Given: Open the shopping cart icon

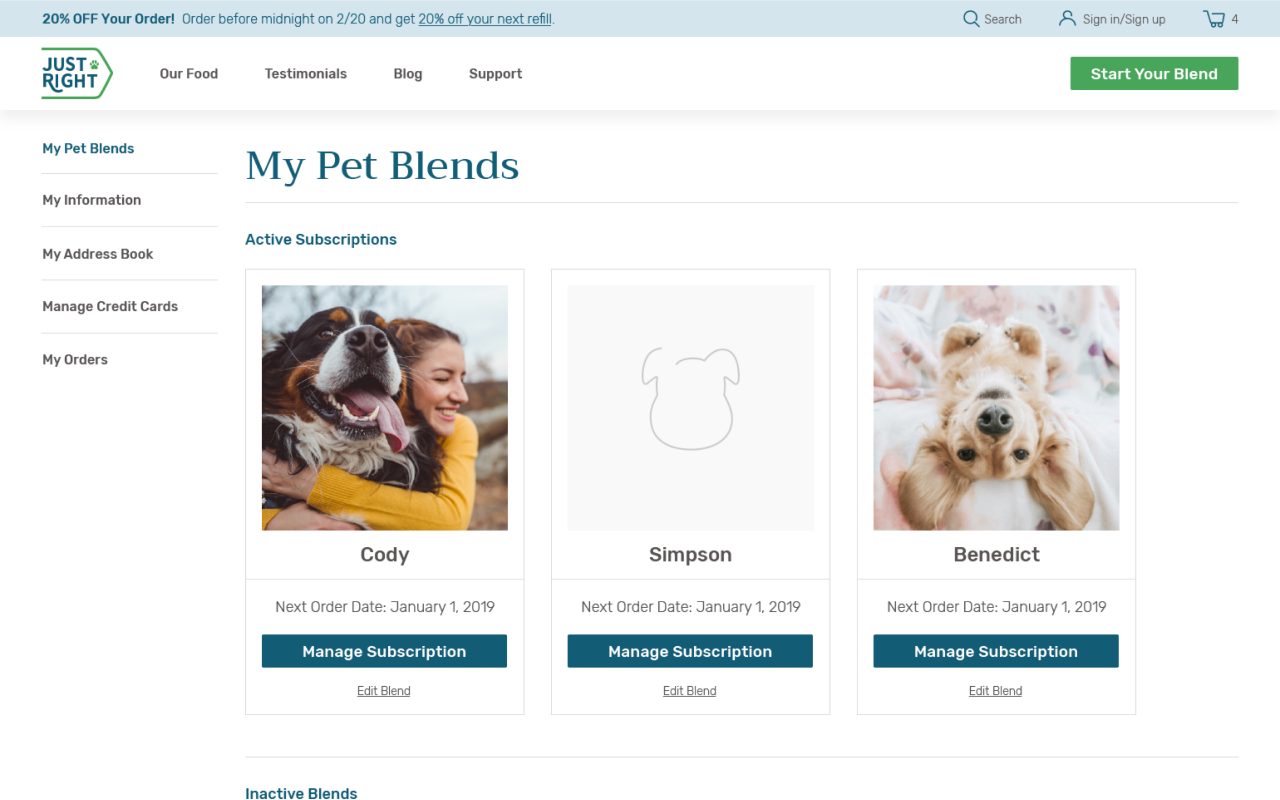Looking at the screenshot, I should (x=1214, y=19).
